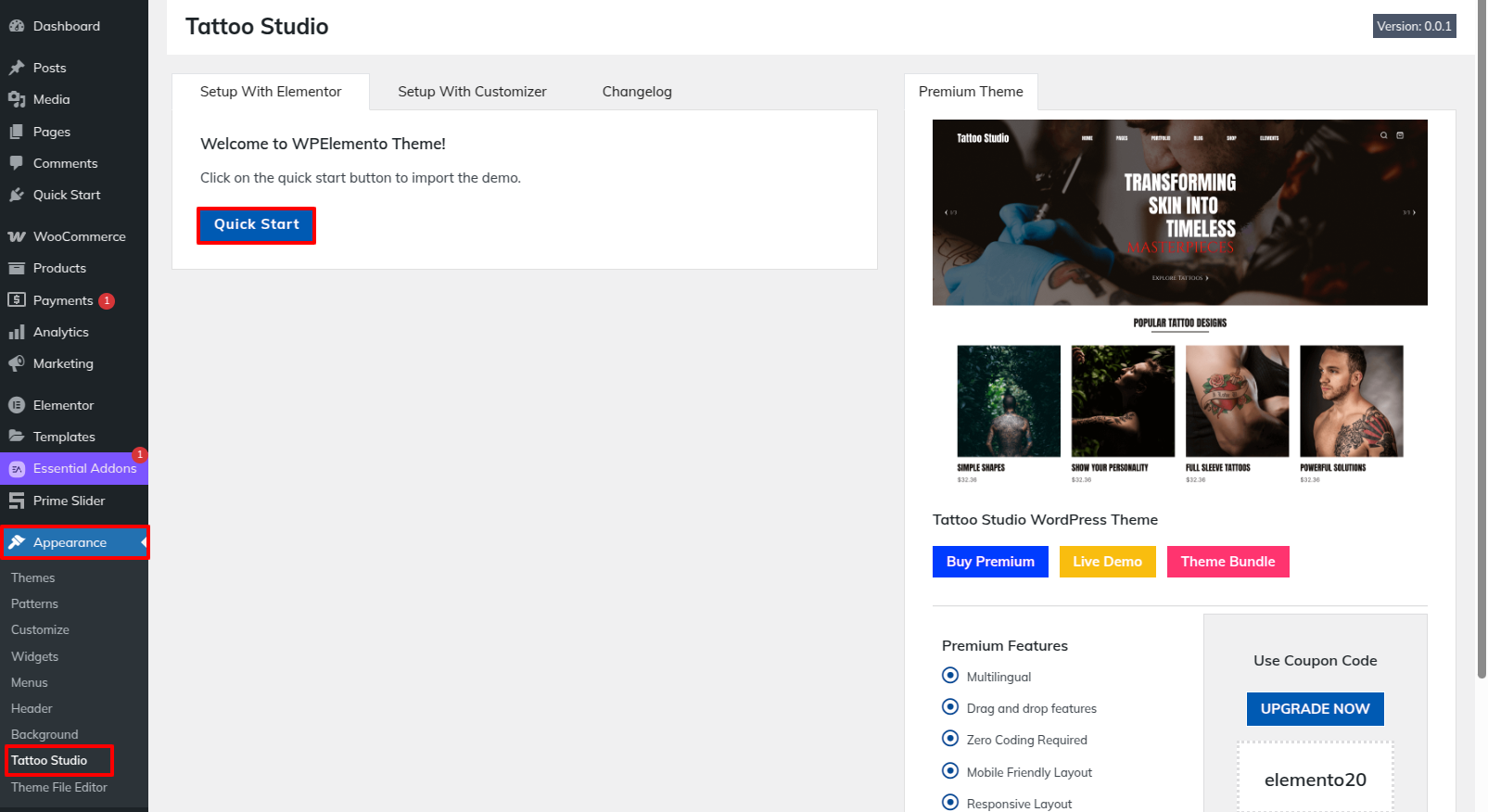The width and height of the screenshot is (1488, 812).
Task: Click the Powerful Solutions thumbnail
Action: pyautogui.click(x=1352, y=401)
